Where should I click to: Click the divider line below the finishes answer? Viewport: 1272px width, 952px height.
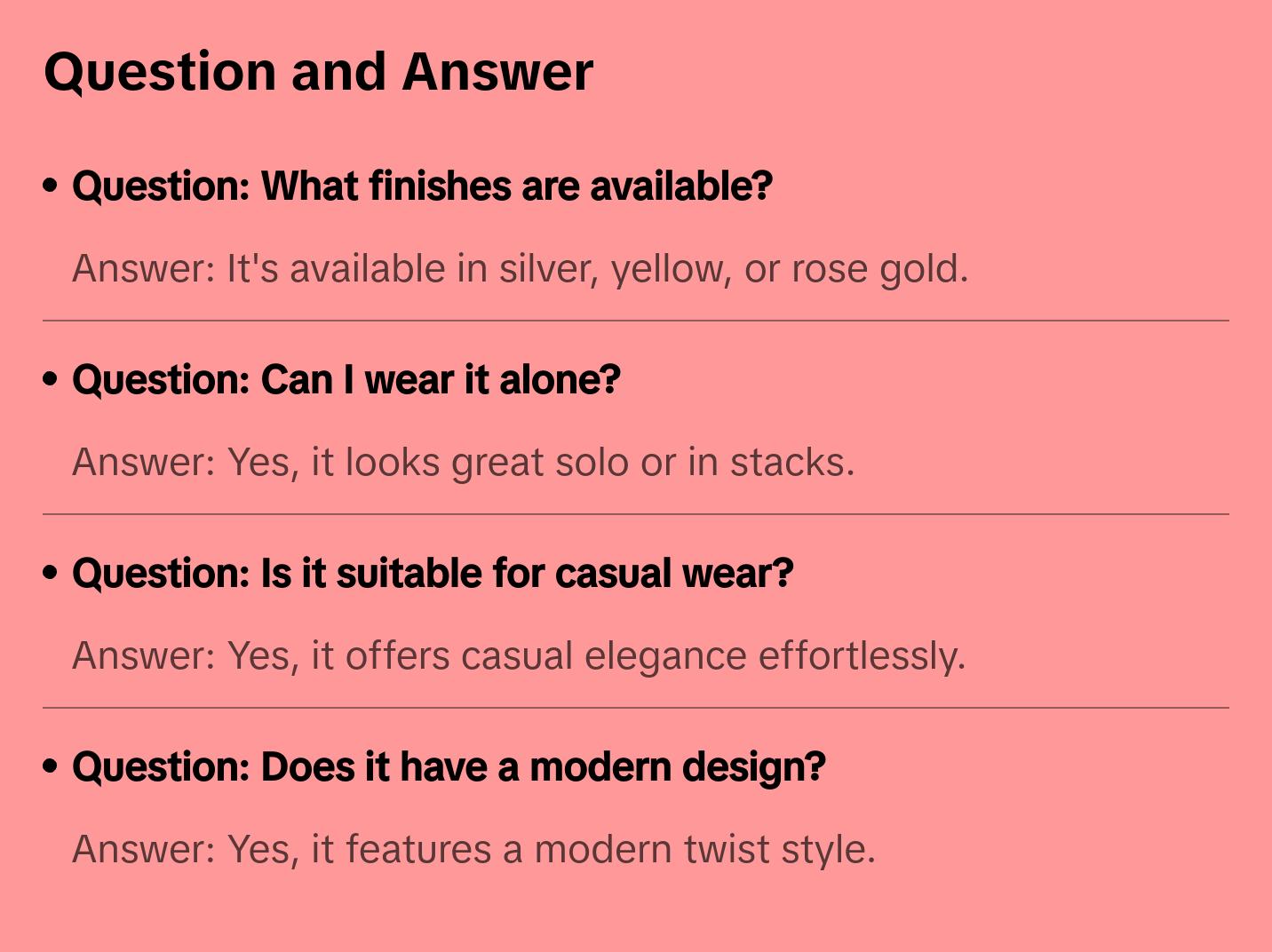(x=635, y=321)
